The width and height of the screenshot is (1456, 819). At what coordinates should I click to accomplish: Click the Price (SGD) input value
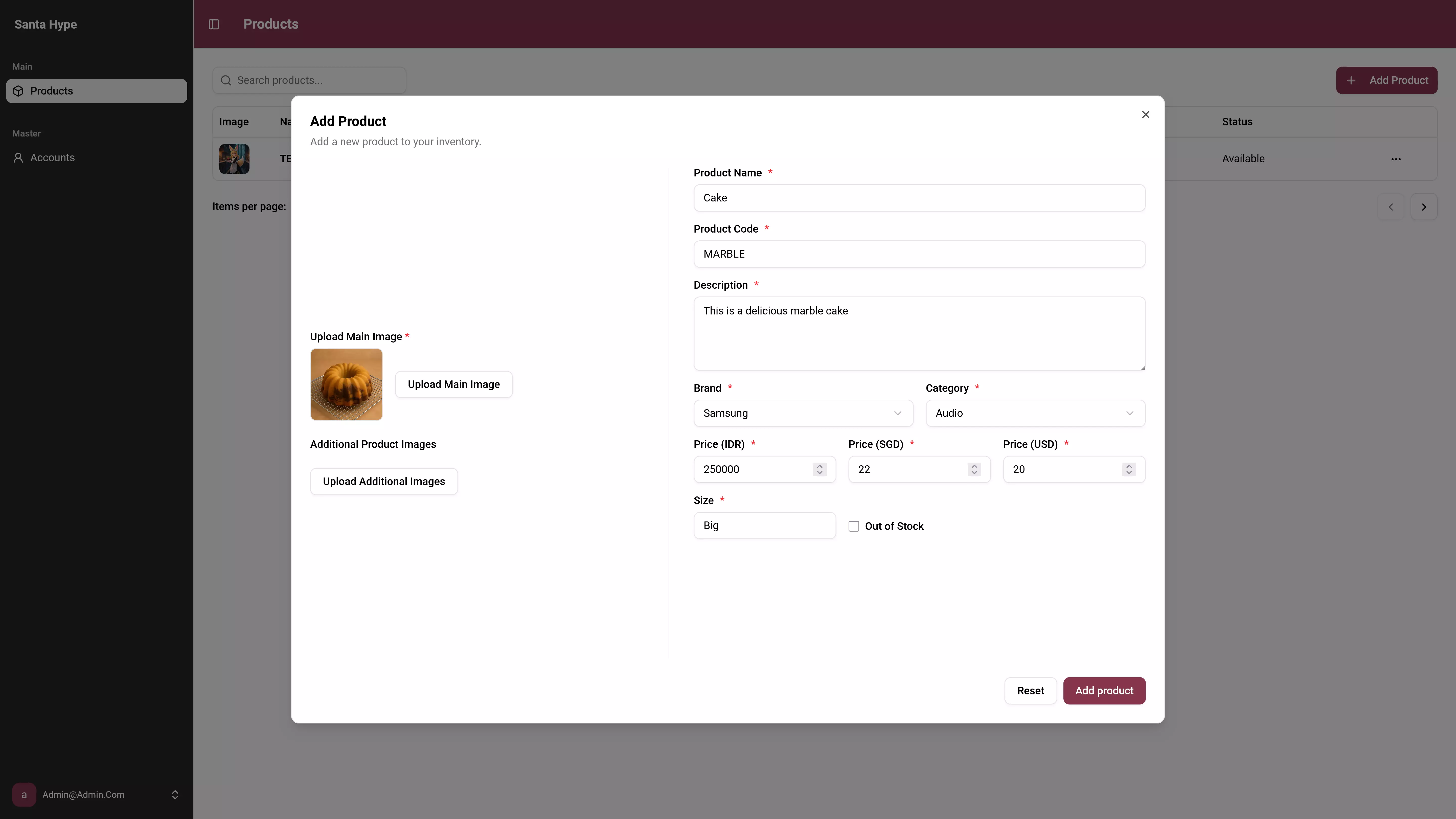[864, 469]
